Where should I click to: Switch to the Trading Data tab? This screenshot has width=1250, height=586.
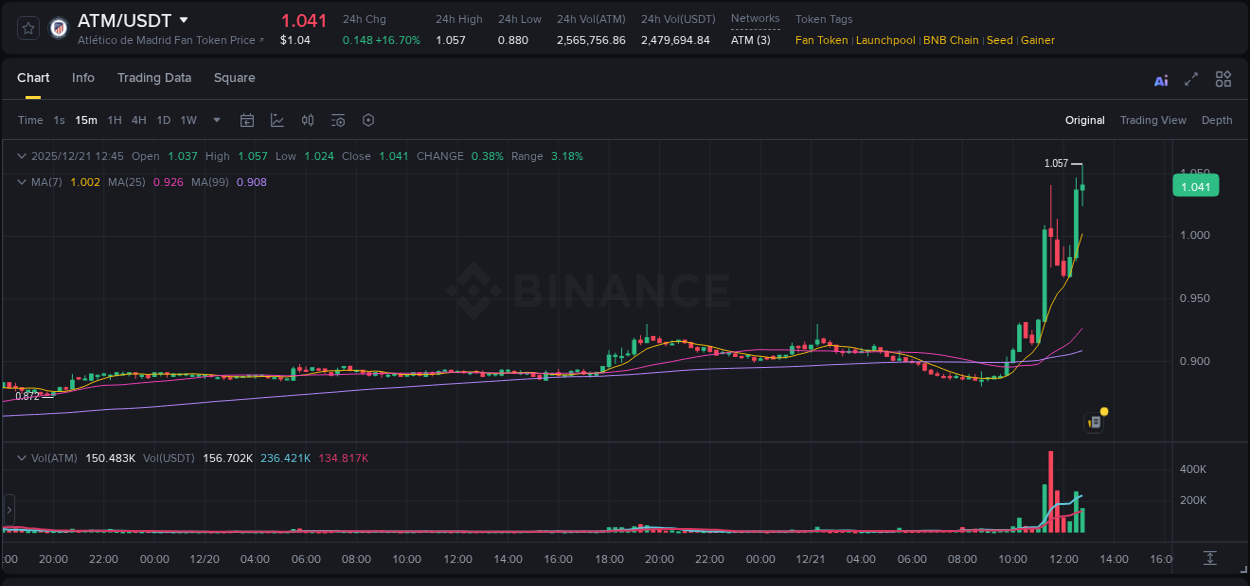click(154, 77)
